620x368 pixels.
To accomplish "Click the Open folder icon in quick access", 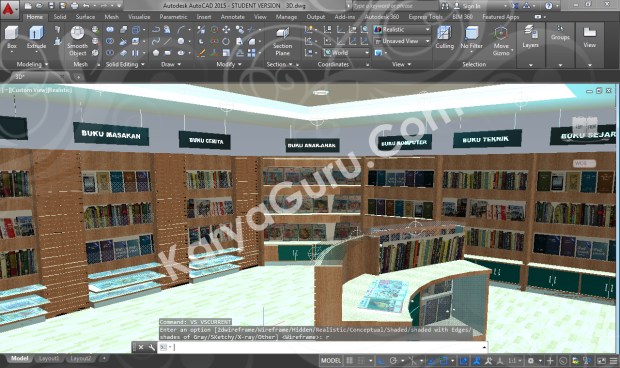I will coord(39,6).
